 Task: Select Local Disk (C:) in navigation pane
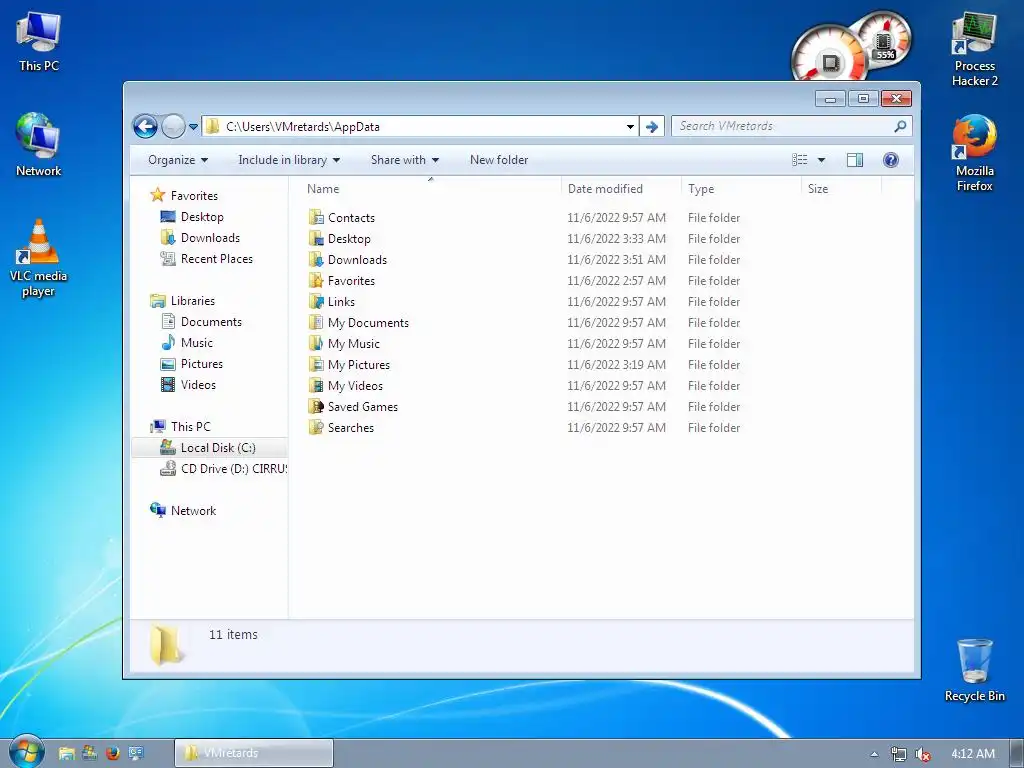coord(208,447)
